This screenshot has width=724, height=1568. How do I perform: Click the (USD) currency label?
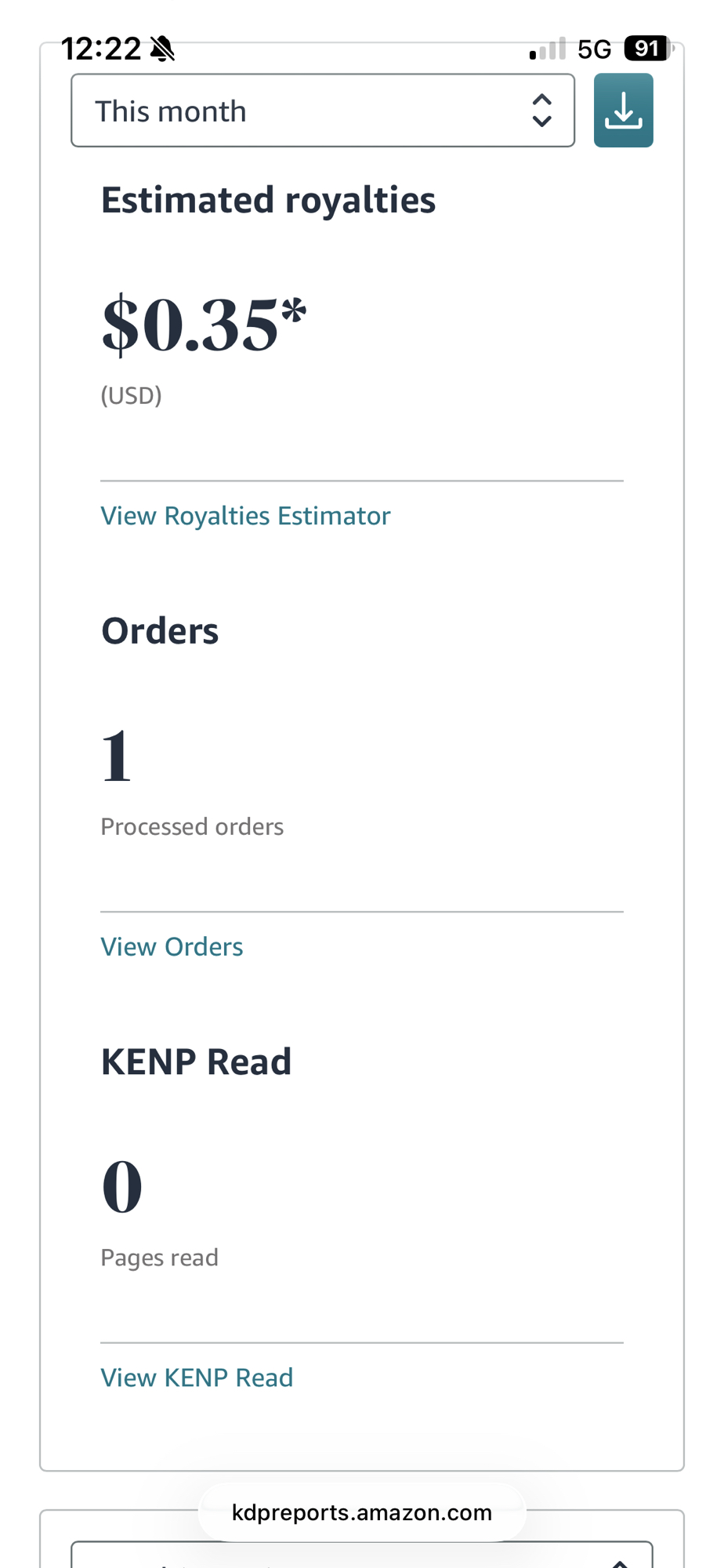tap(131, 395)
